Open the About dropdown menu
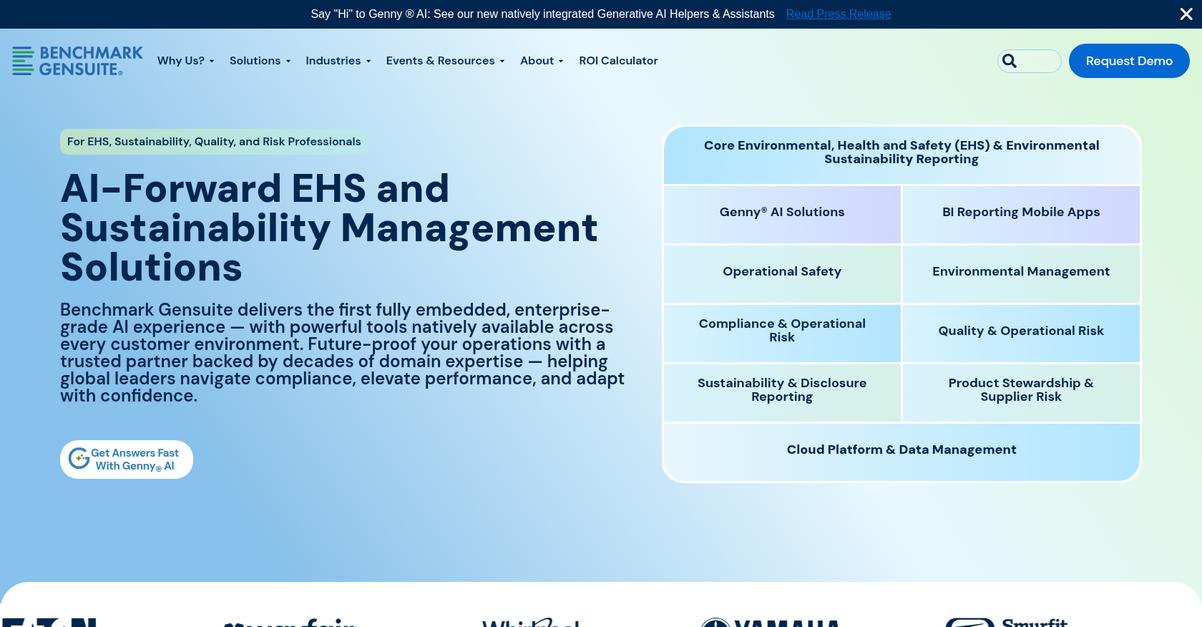Image resolution: width=1202 pixels, height=627 pixels. [541, 61]
